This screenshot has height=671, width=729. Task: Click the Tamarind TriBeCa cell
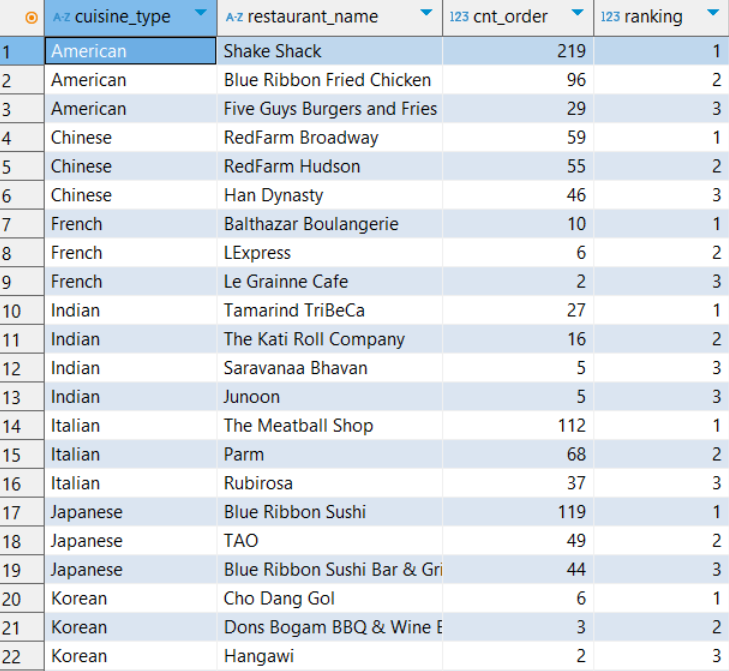pyautogui.click(x=330, y=311)
